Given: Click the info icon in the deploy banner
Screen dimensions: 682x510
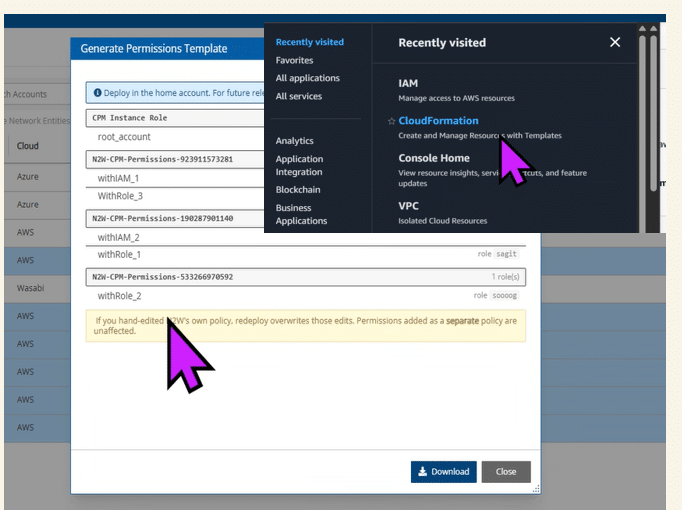Looking at the screenshot, I should pyautogui.click(x=97, y=93).
